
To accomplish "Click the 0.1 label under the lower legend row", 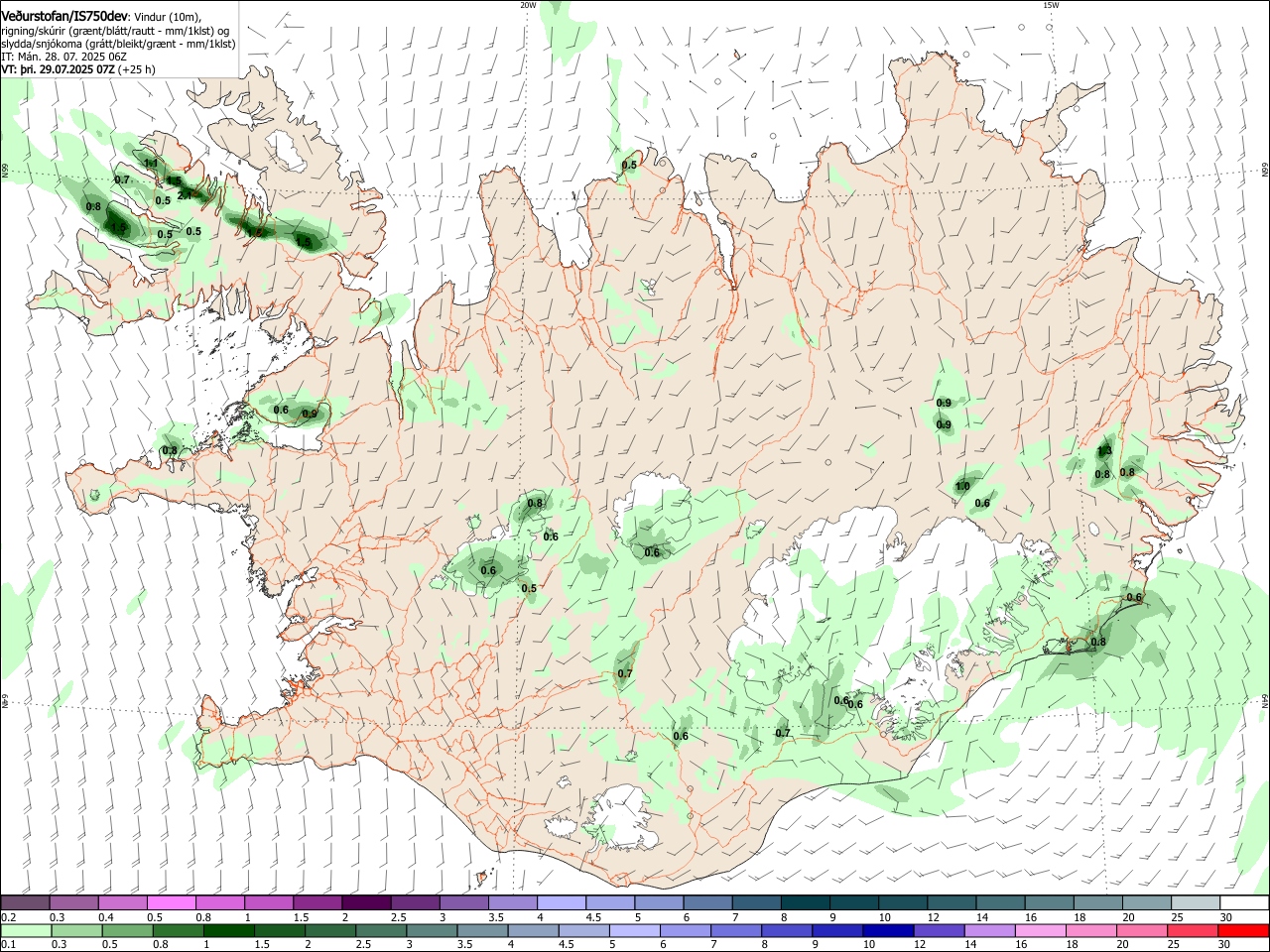I will coord(8,944).
